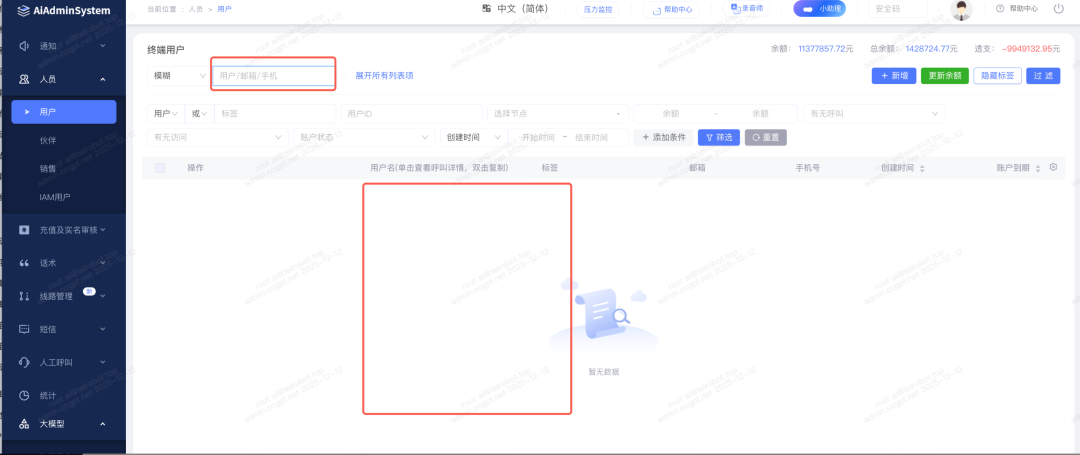Go to IAM用户 in sidebar

(55, 198)
